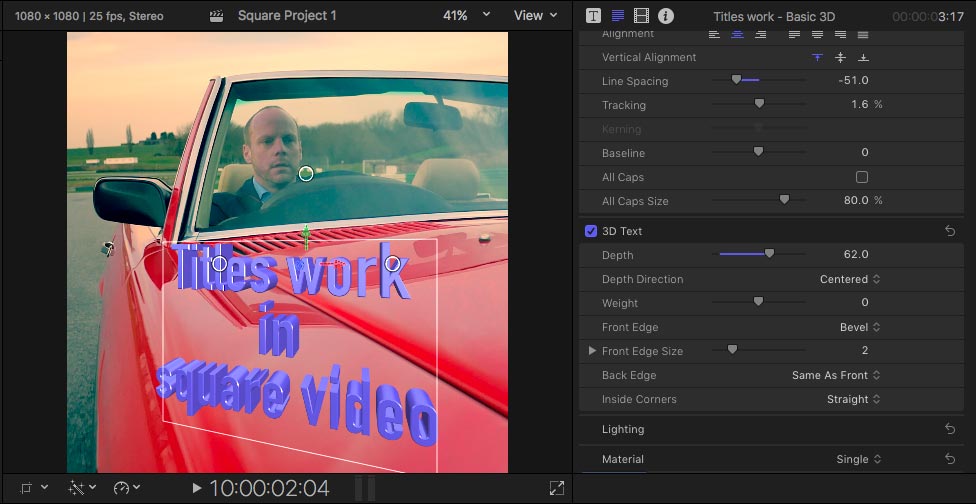Click the Tracking slider

click(758, 104)
